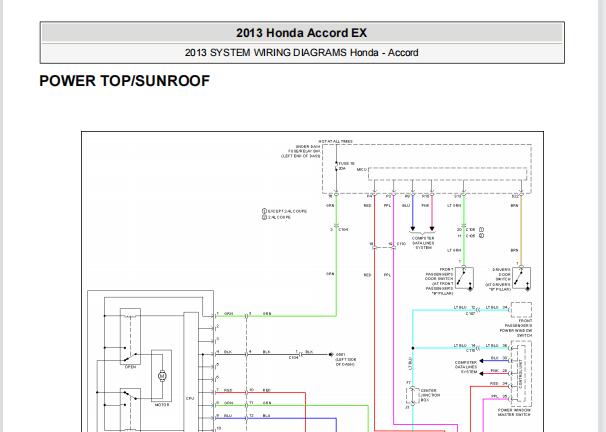Click the "EXCEPT 2.4L COUPE" legend note
The width and height of the screenshot is (606, 432).
click(x=284, y=211)
